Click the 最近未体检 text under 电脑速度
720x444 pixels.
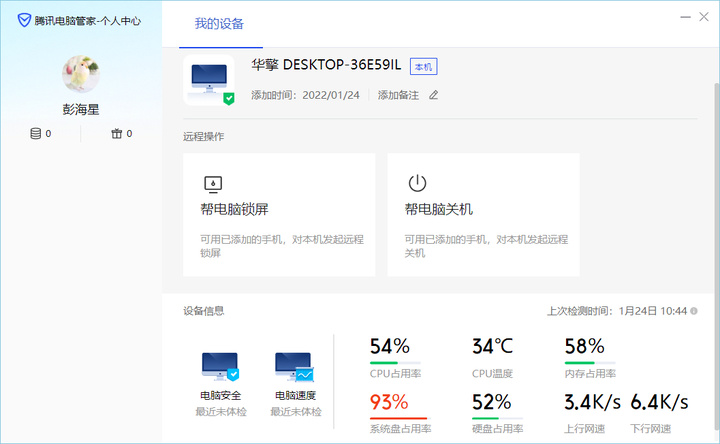[x=296, y=411]
